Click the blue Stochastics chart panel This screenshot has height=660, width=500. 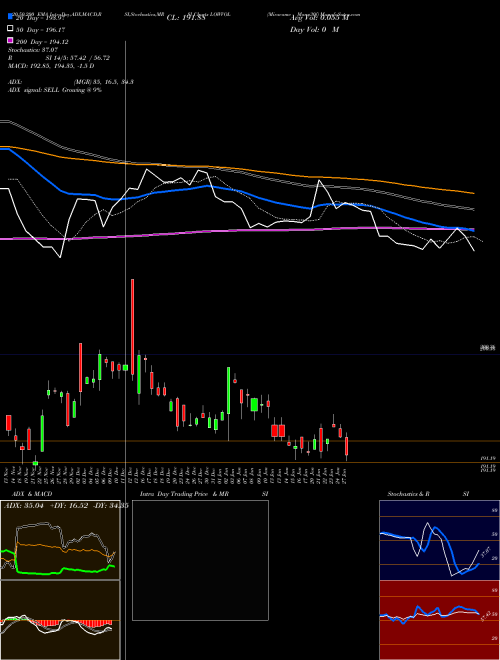tap(439, 540)
